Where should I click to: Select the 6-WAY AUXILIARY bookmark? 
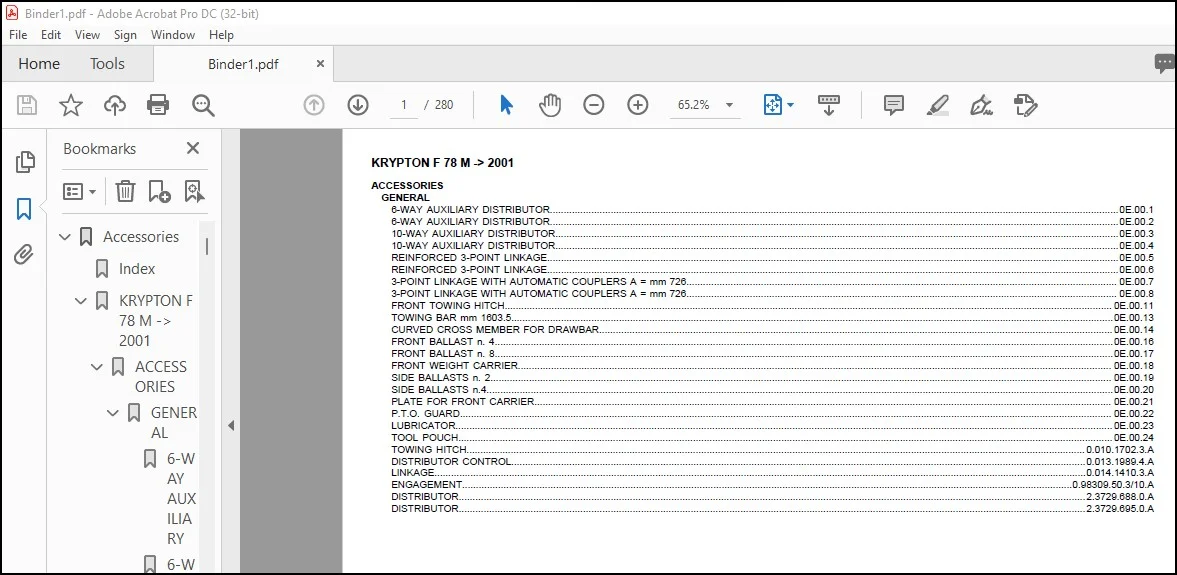pos(181,498)
